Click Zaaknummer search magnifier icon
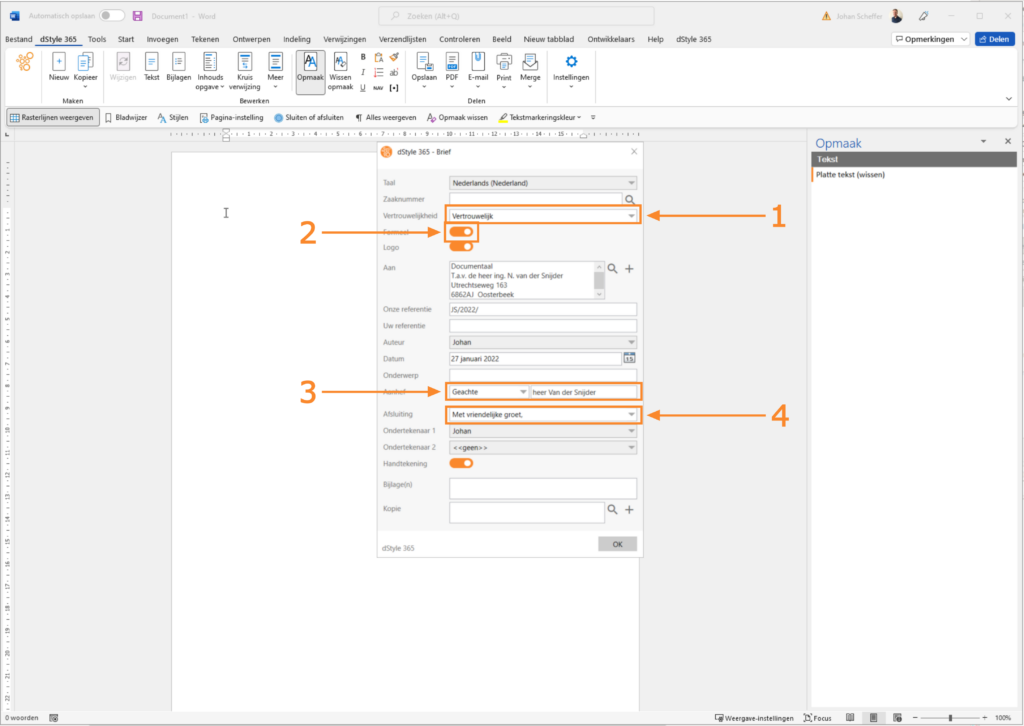1024x726 pixels. (x=630, y=200)
